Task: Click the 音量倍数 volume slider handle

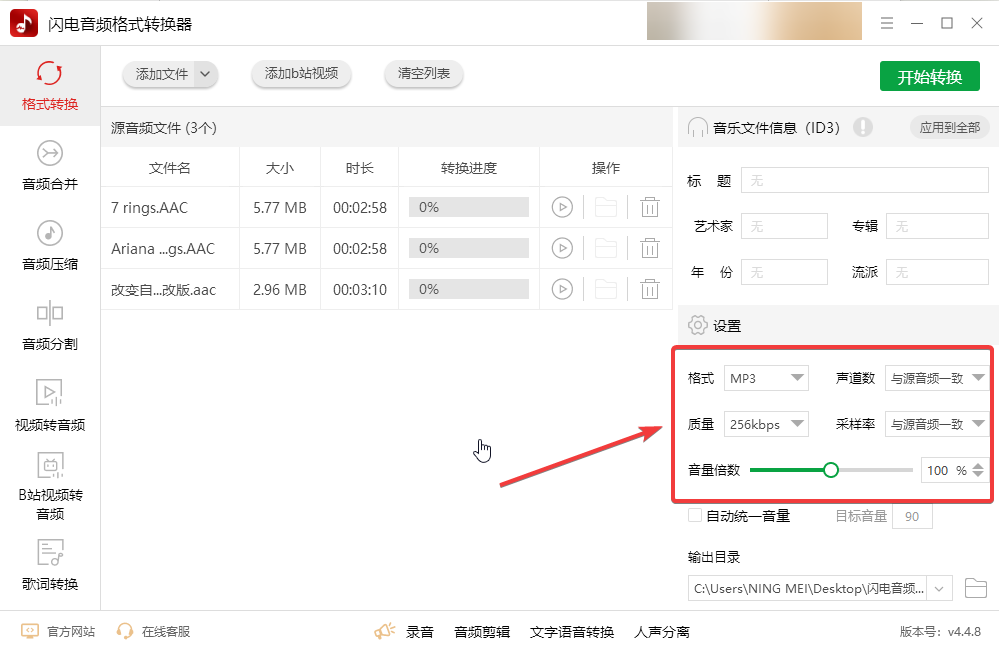Action: point(830,470)
